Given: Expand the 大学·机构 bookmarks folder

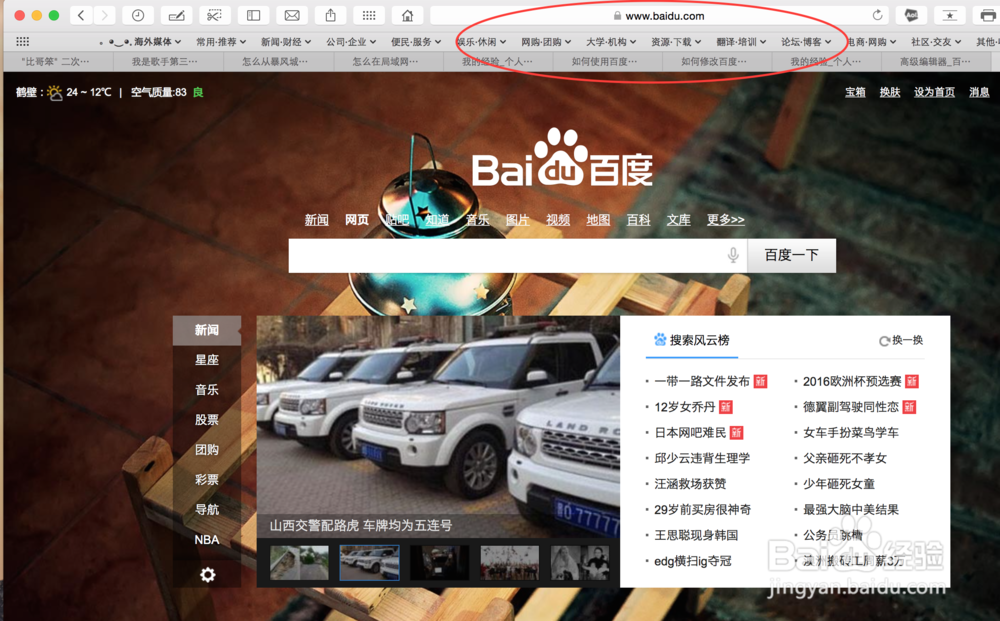Looking at the screenshot, I should [x=611, y=41].
